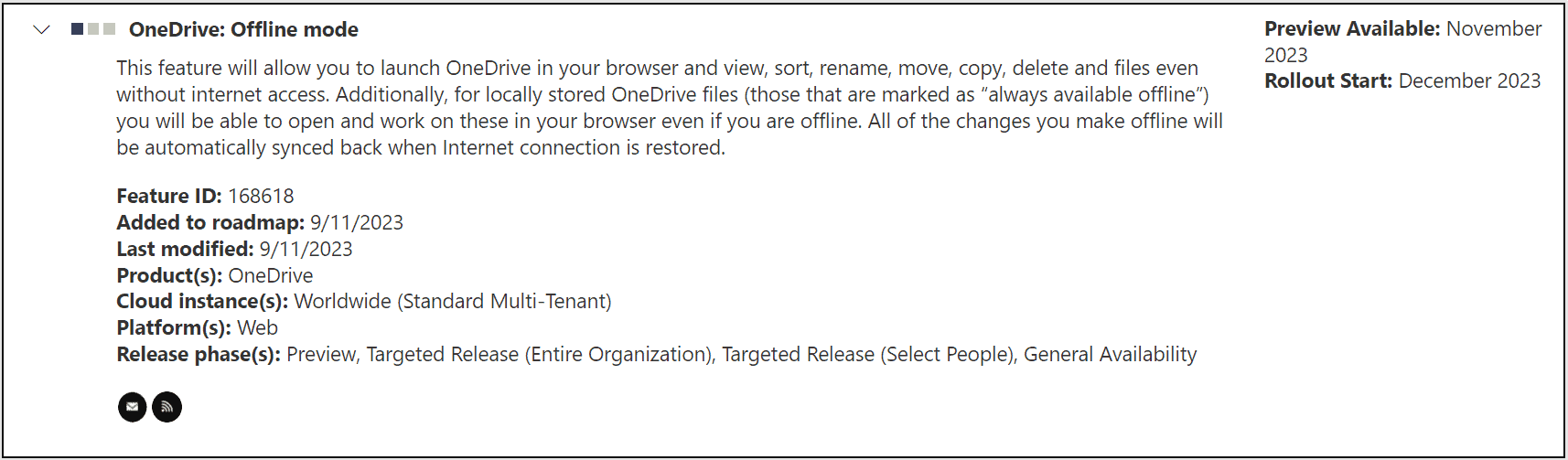This screenshot has width=1568, height=460.
Task: Click the OneDrive product value
Action: point(271,275)
